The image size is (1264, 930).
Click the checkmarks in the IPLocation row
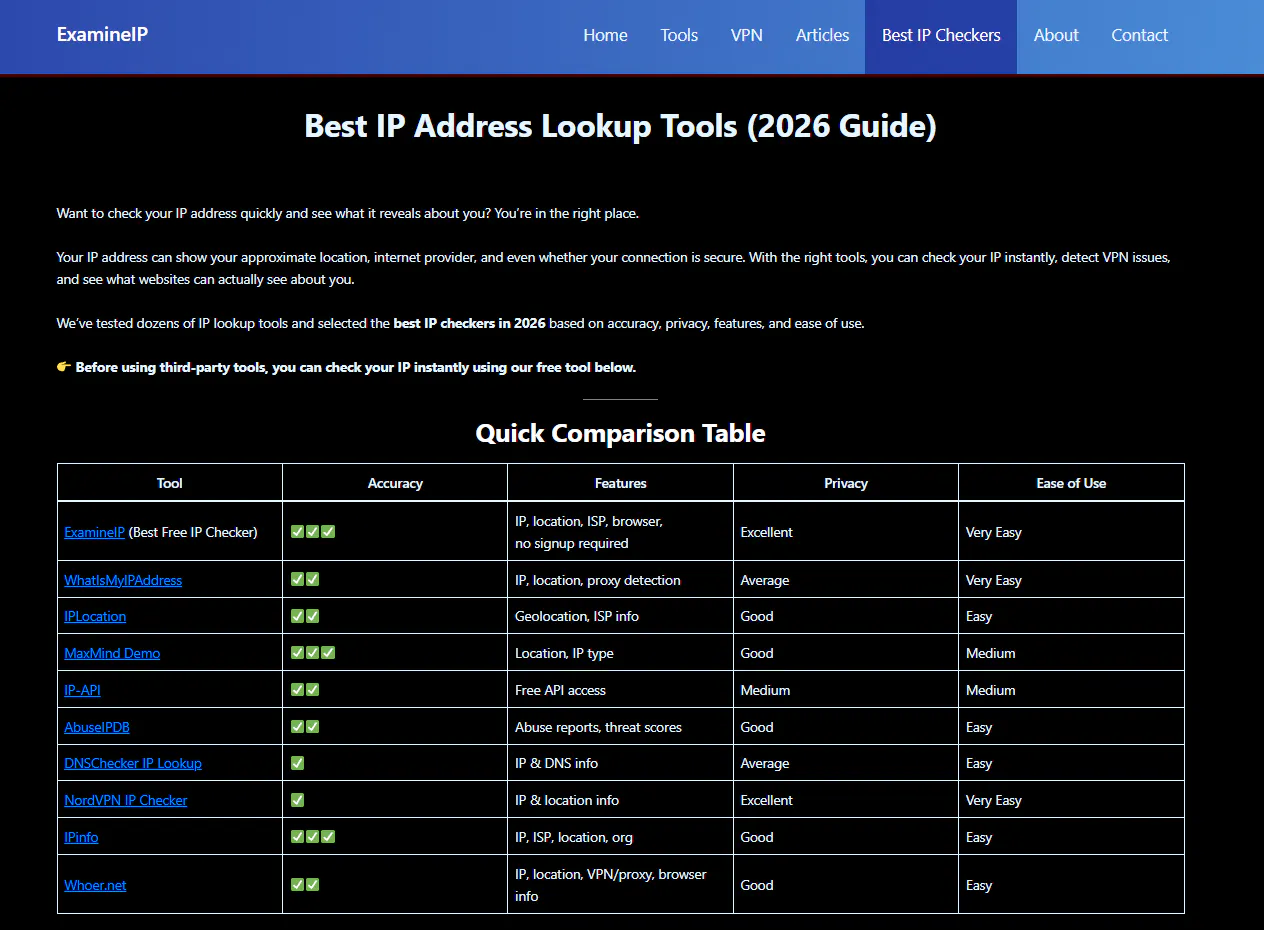(x=305, y=616)
